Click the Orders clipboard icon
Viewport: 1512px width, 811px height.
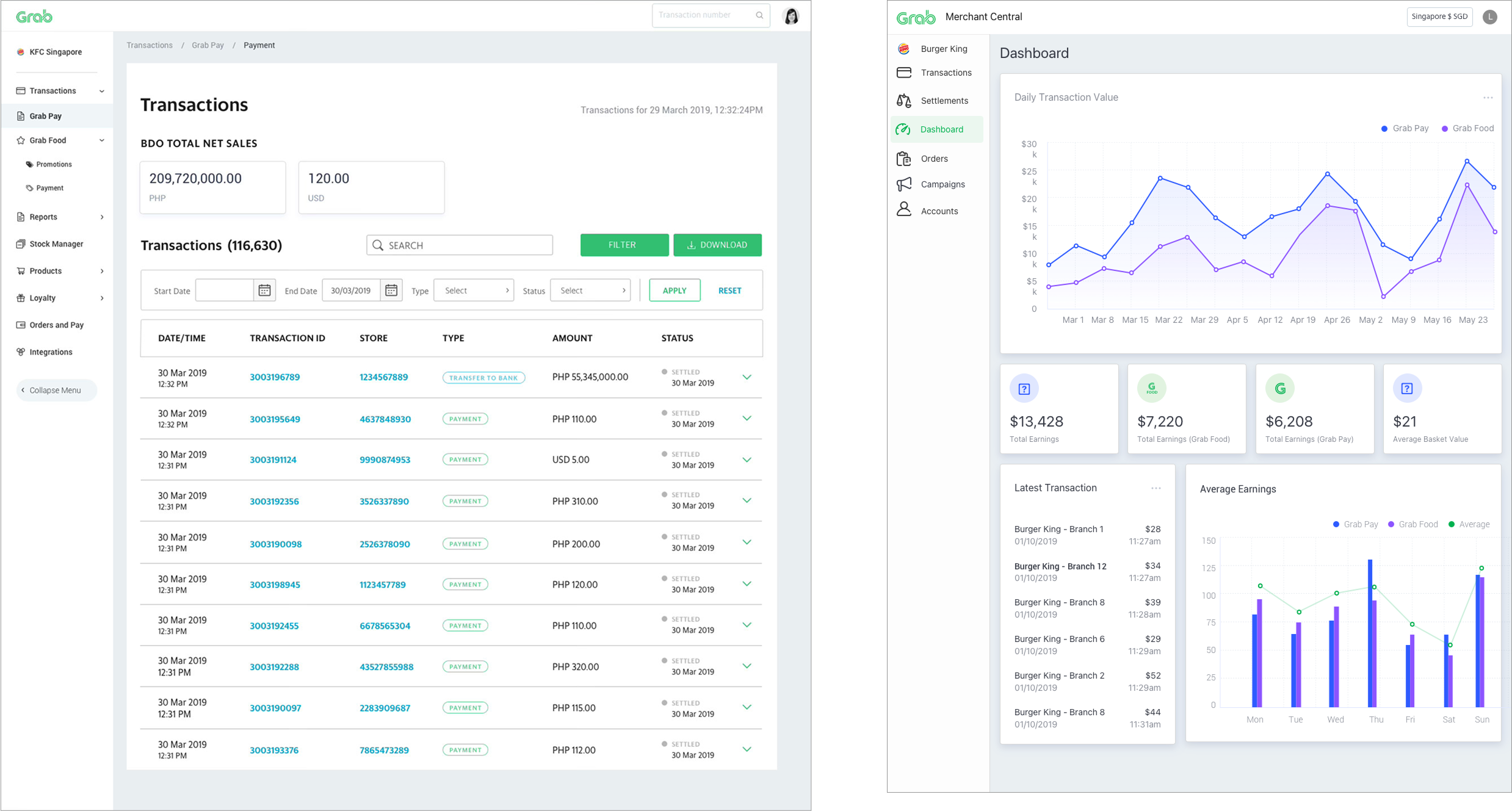point(904,159)
